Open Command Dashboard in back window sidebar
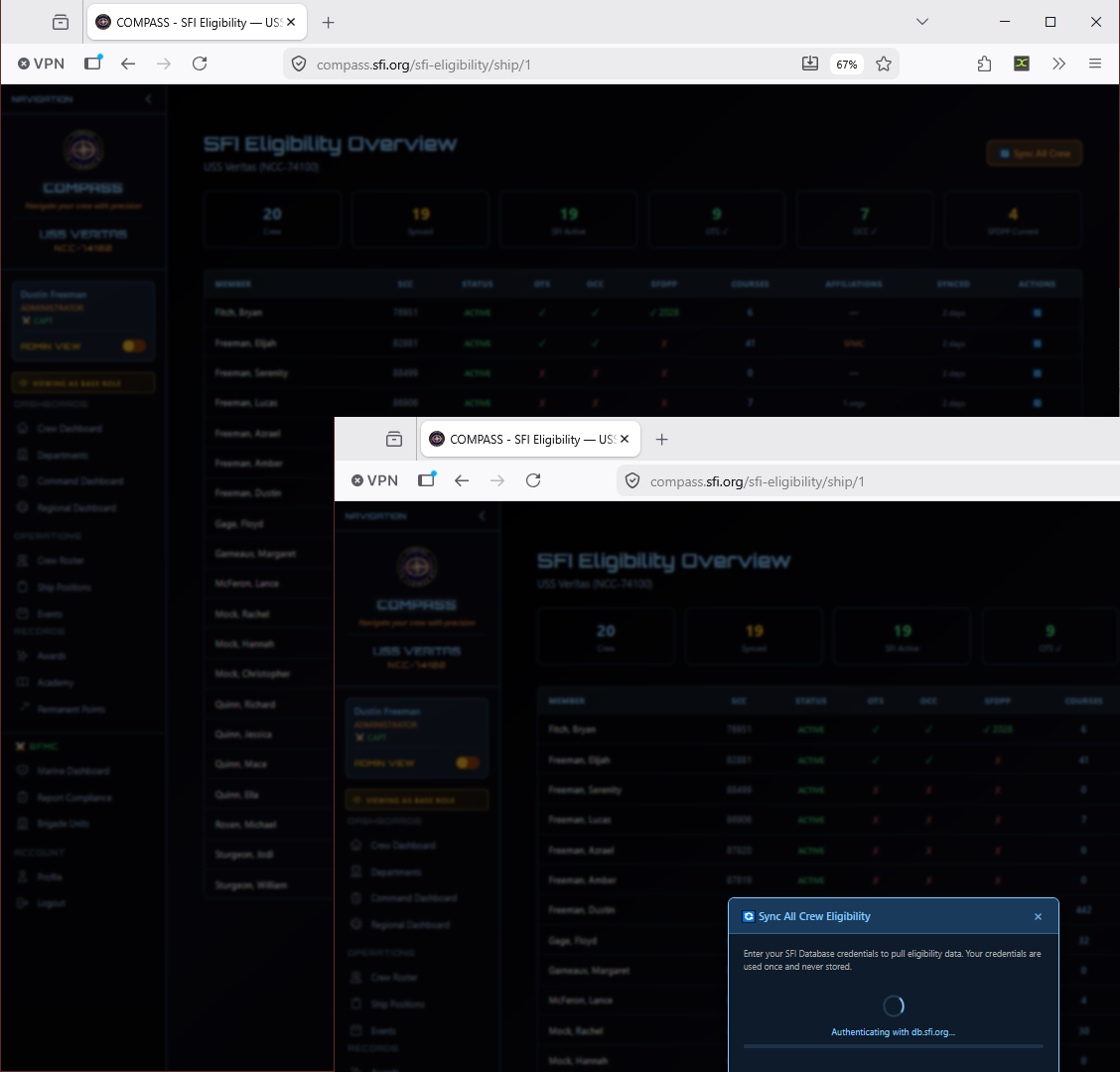1120x1072 pixels. (79, 481)
